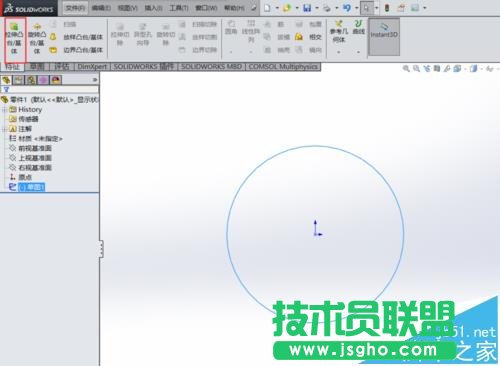
Task: Open the DimXpertManager panel tab
Action: click(x=43, y=80)
